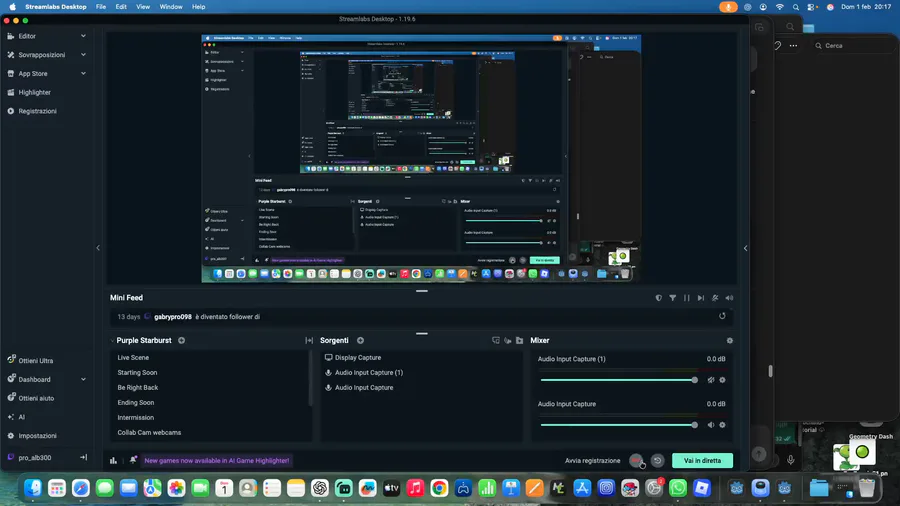
Task: Open the View menu
Action: pyautogui.click(x=143, y=7)
